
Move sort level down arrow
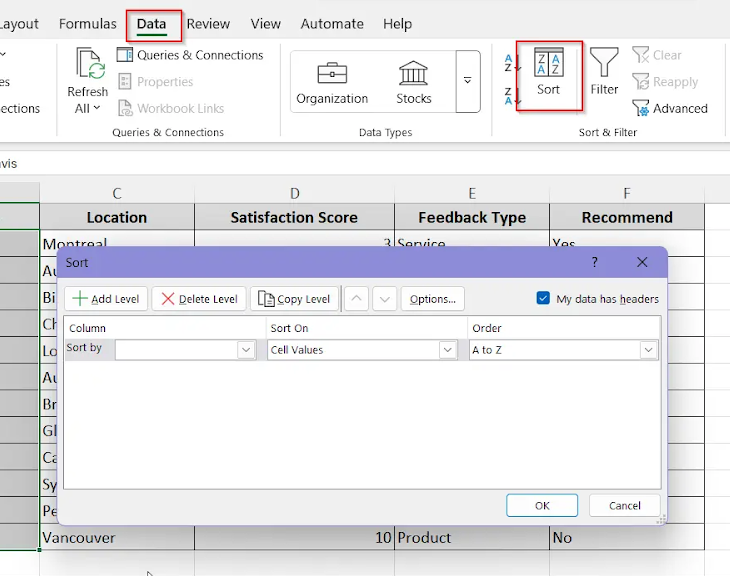(x=385, y=298)
